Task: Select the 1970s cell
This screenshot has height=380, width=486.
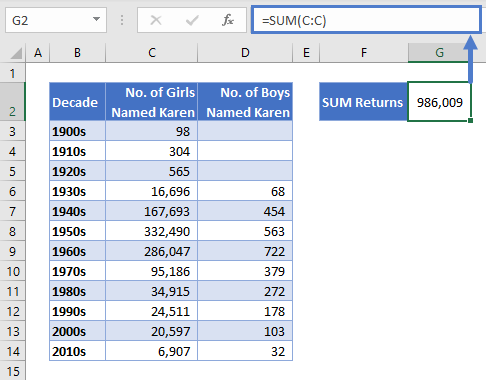Action: 77,271
